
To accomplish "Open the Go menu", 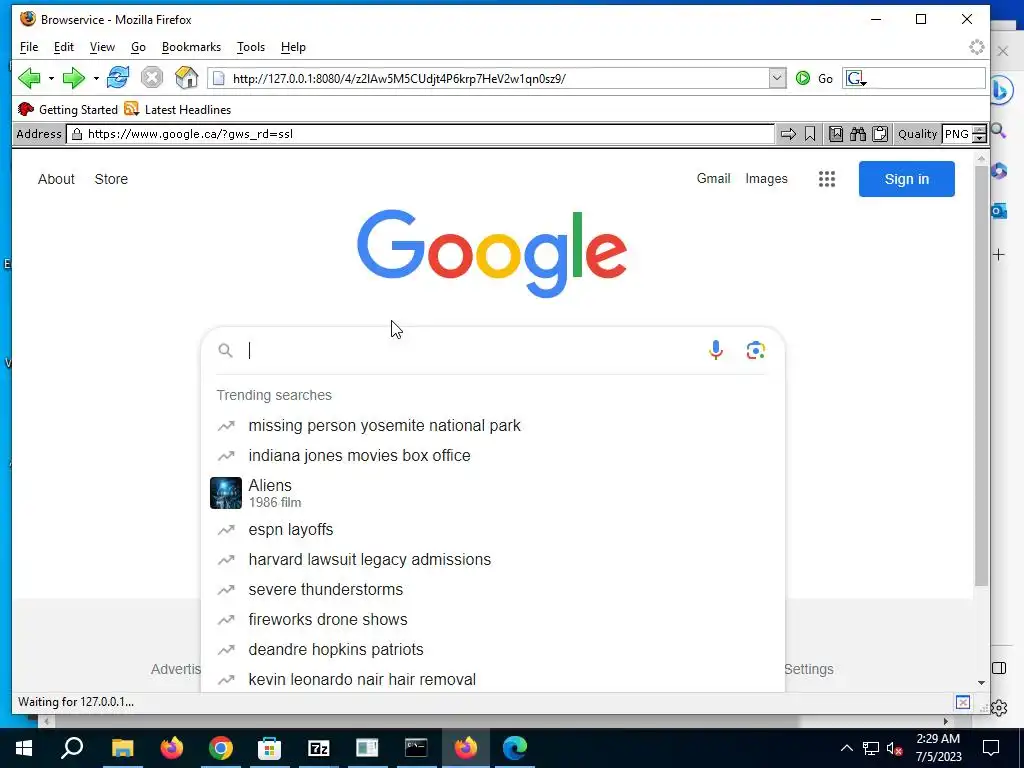I will point(138,47).
